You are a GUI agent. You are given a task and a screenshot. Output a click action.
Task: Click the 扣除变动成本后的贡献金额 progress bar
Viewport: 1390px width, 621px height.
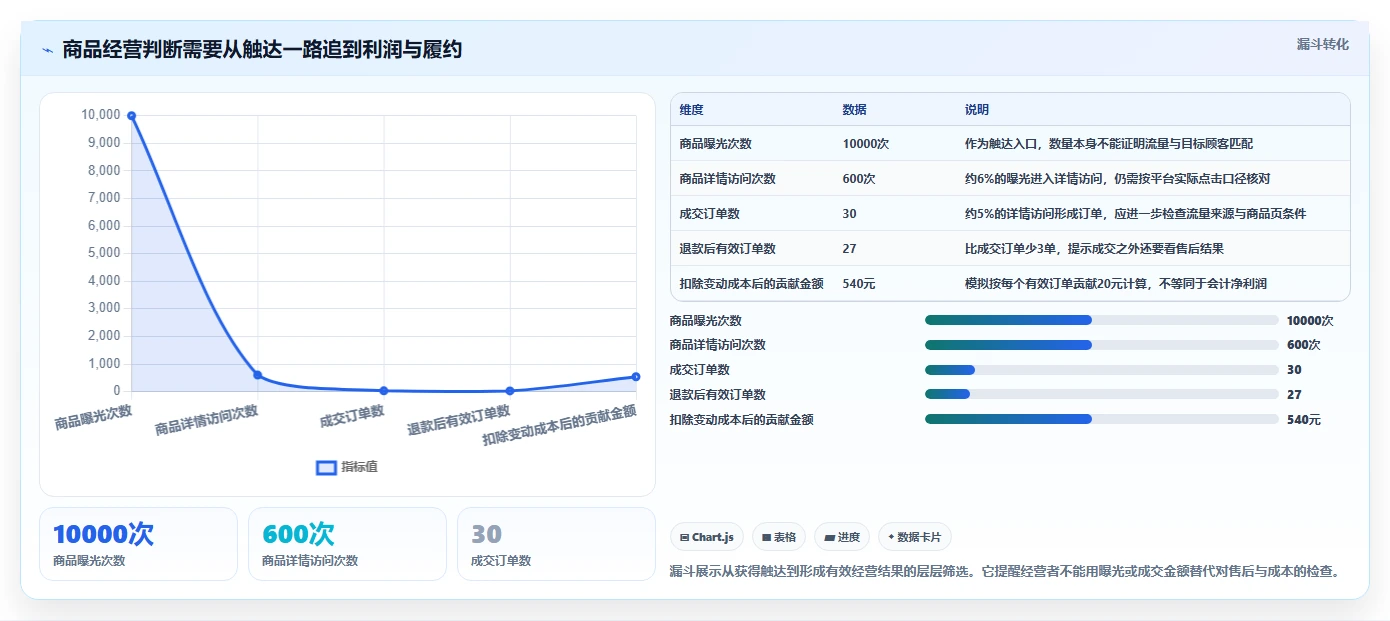(x=1101, y=420)
